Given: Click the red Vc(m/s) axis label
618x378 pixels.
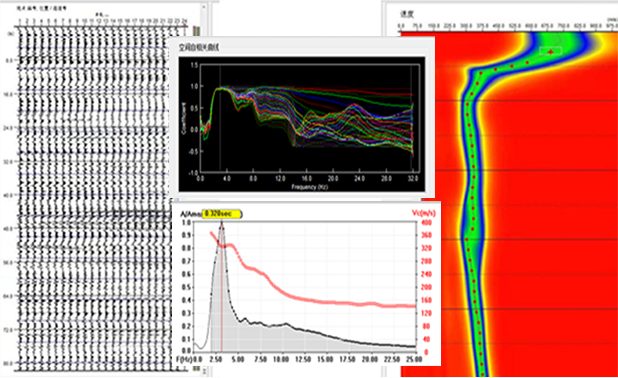Looking at the screenshot, I should click(x=424, y=213).
